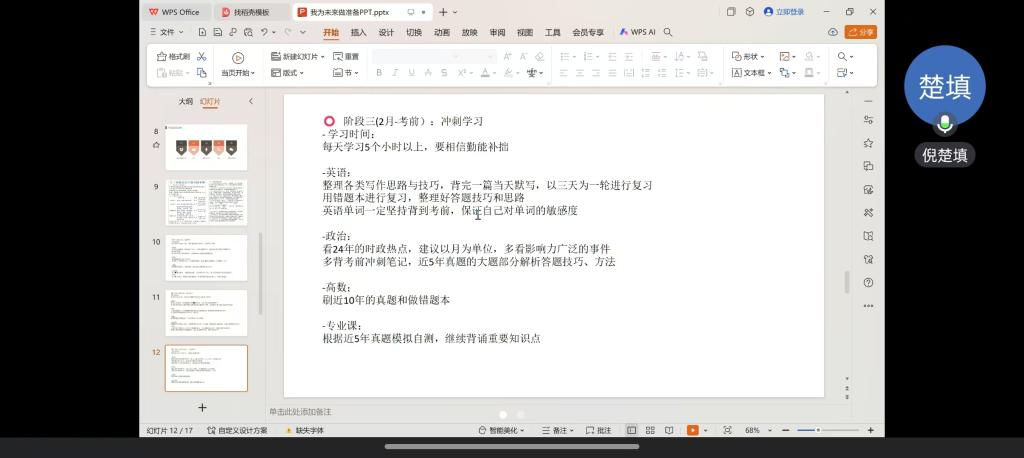Switch to the Animation (动画) tab
The image size is (1024, 458).
pyautogui.click(x=441, y=32)
